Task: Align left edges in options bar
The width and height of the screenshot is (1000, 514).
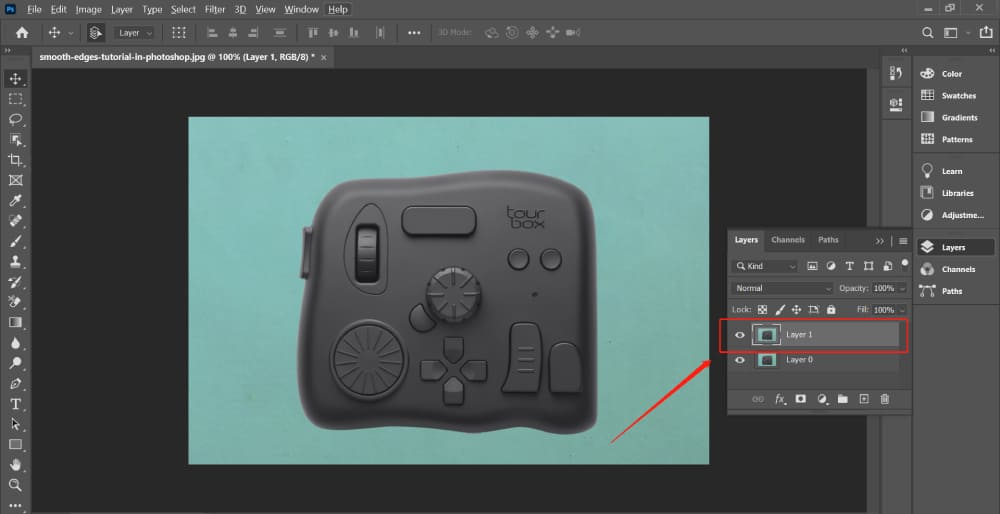Action: point(213,33)
